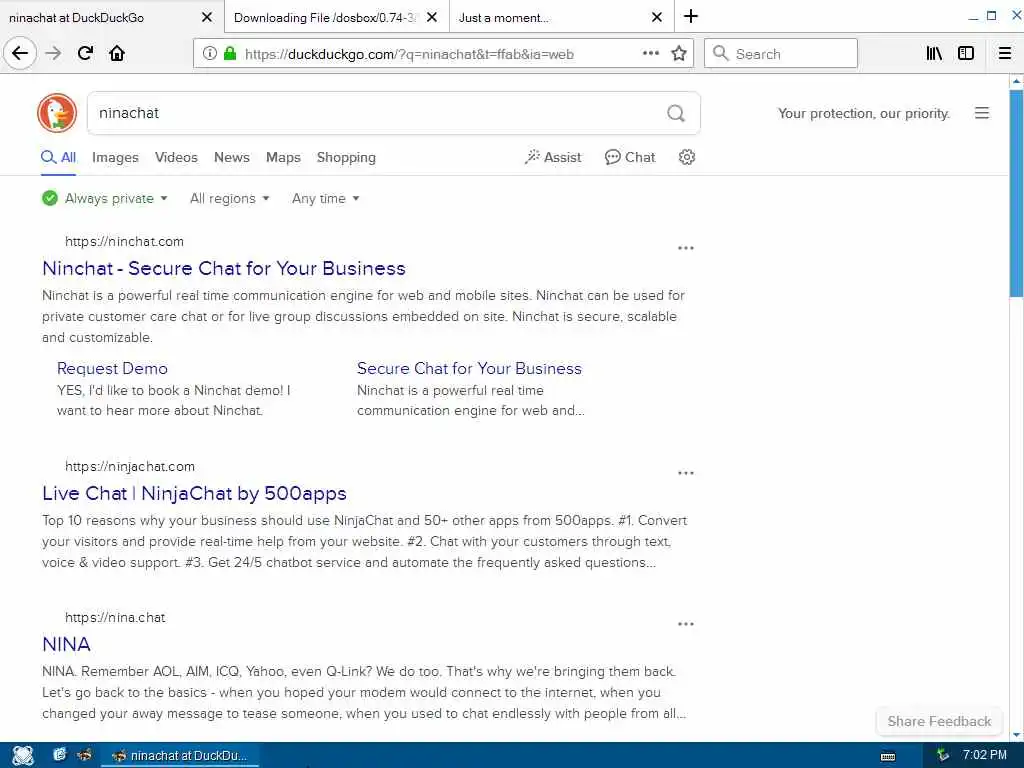Open Ninchat - Secure Chat for Your Business

[x=223, y=268]
